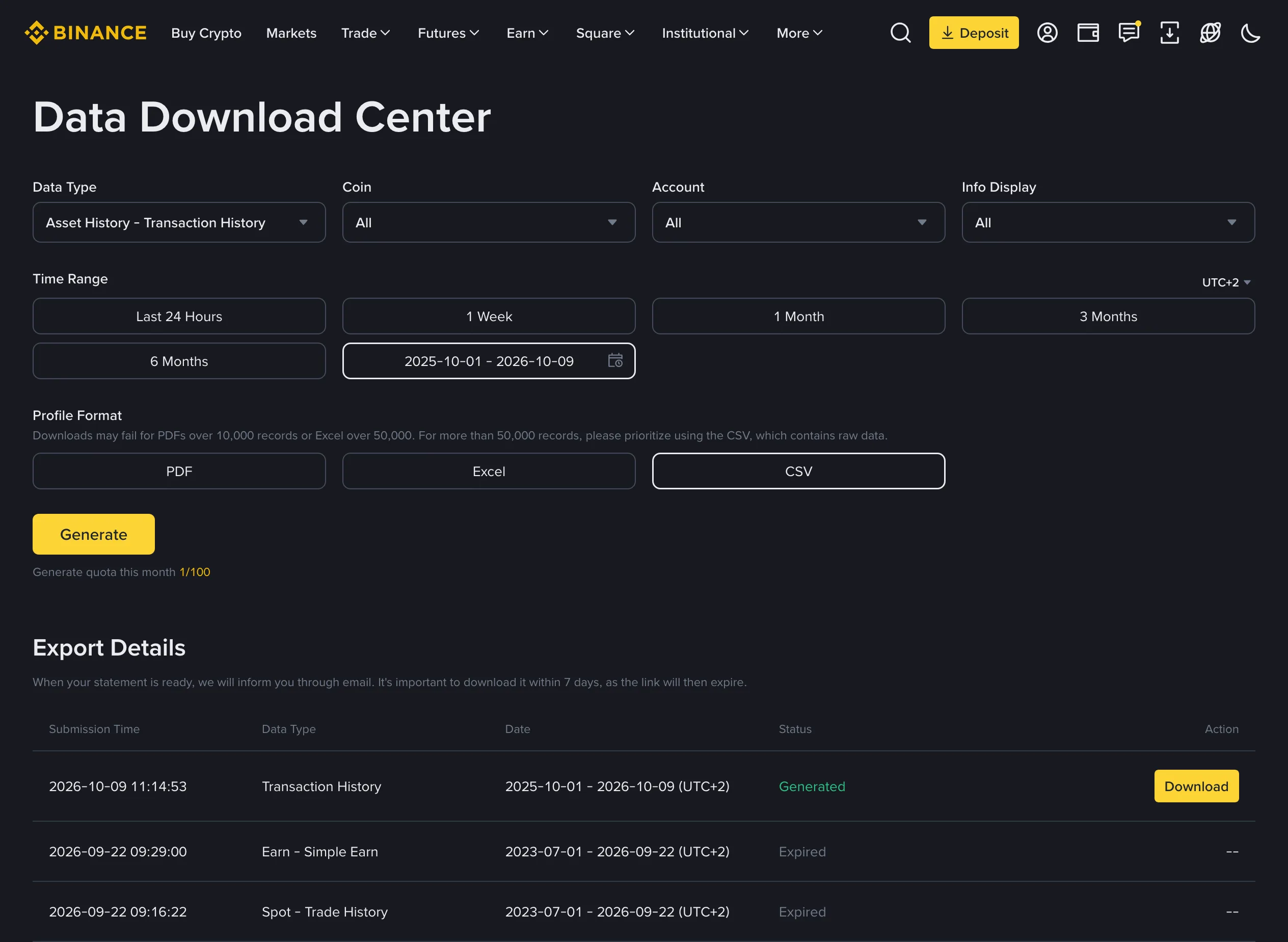Image resolution: width=1288 pixels, height=942 pixels.
Task: Download the Transaction History export
Action: (x=1196, y=787)
